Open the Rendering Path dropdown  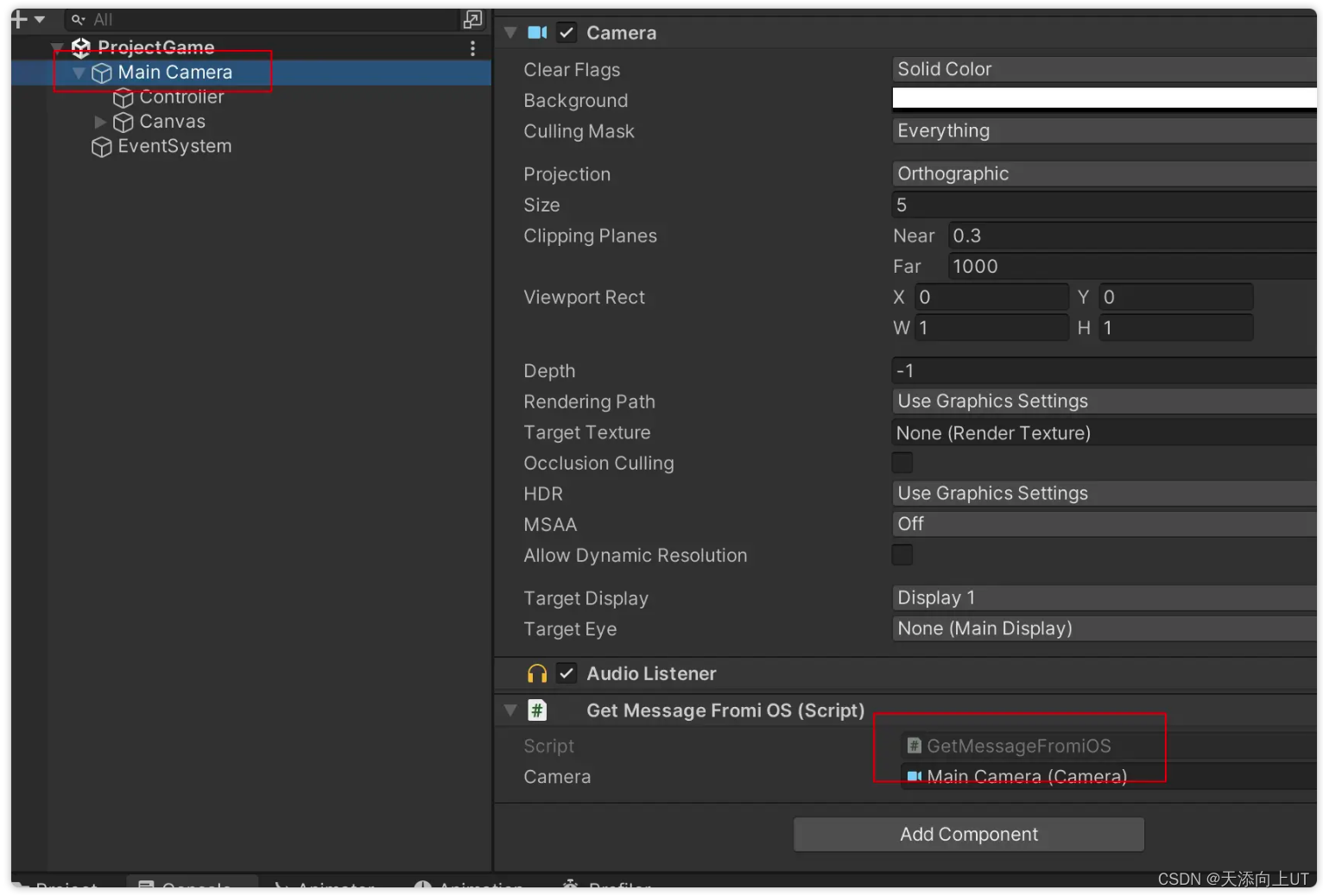[x=1104, y=401]
